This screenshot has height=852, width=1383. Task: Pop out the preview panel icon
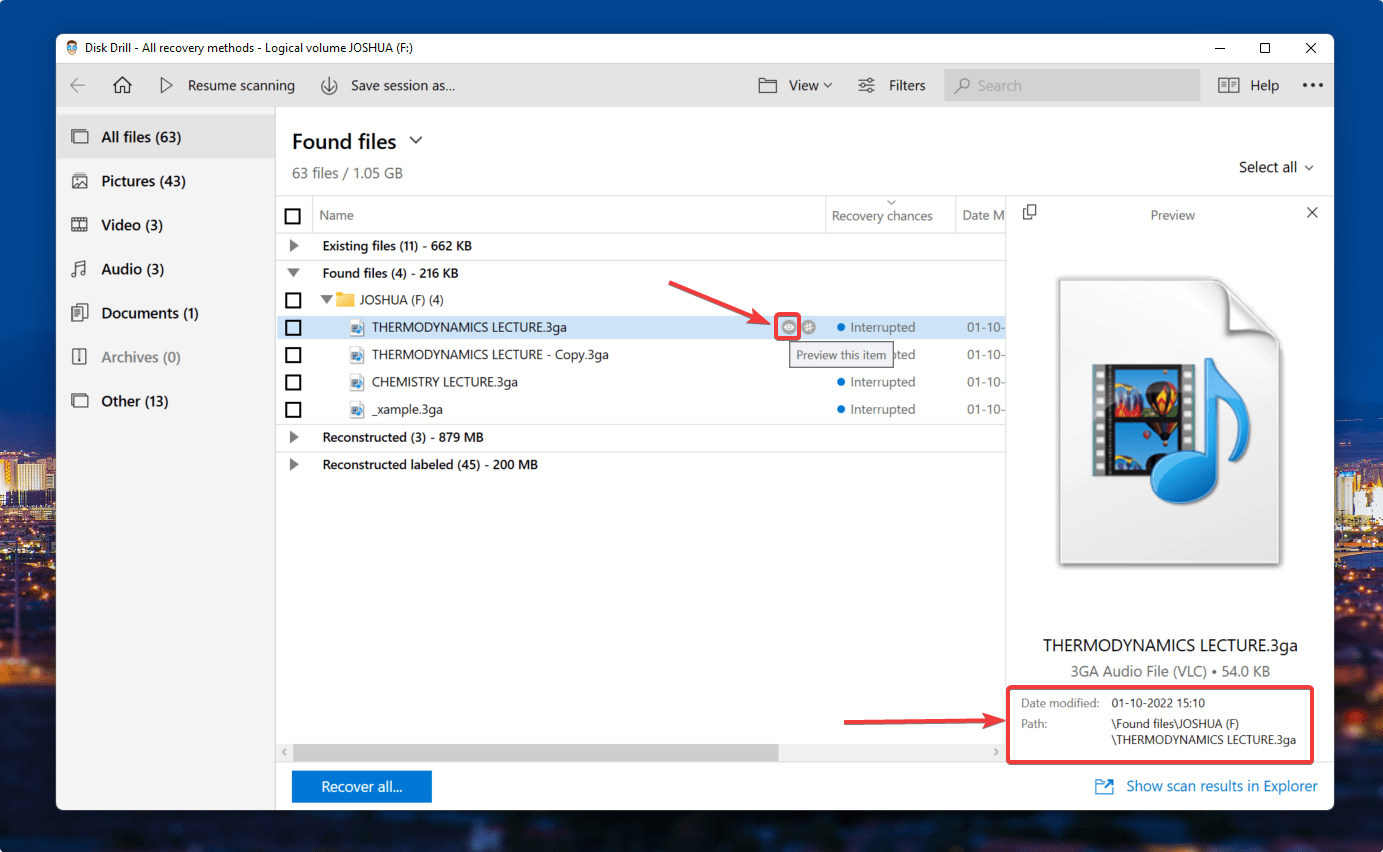click(1030, 212)
